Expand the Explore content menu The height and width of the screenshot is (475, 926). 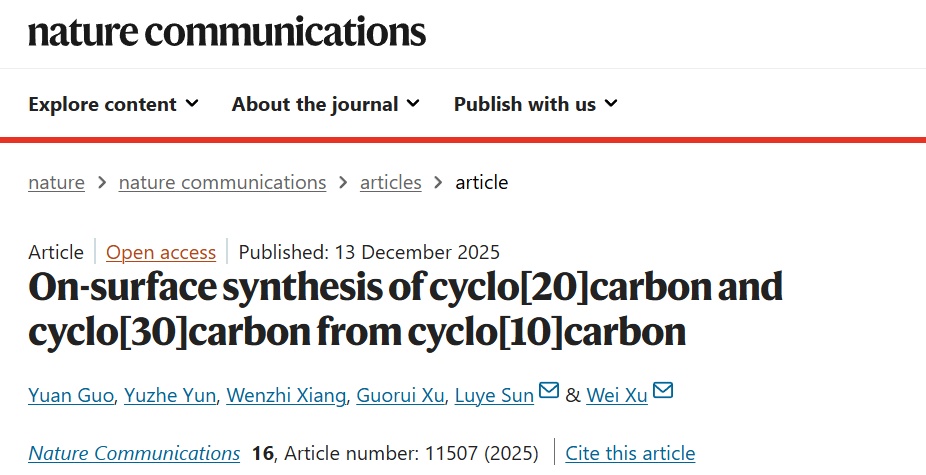(112, 104)
